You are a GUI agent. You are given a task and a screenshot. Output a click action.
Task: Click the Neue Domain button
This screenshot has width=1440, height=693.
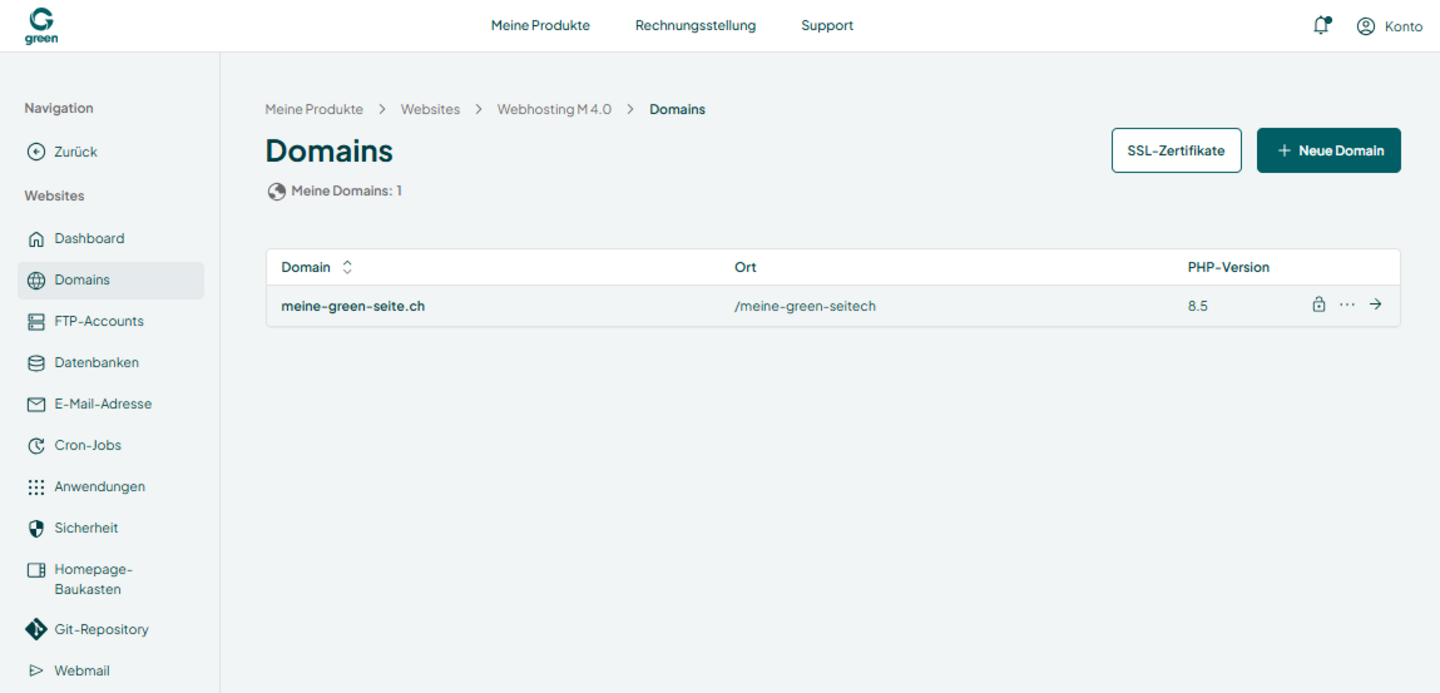click(1329, 150)
